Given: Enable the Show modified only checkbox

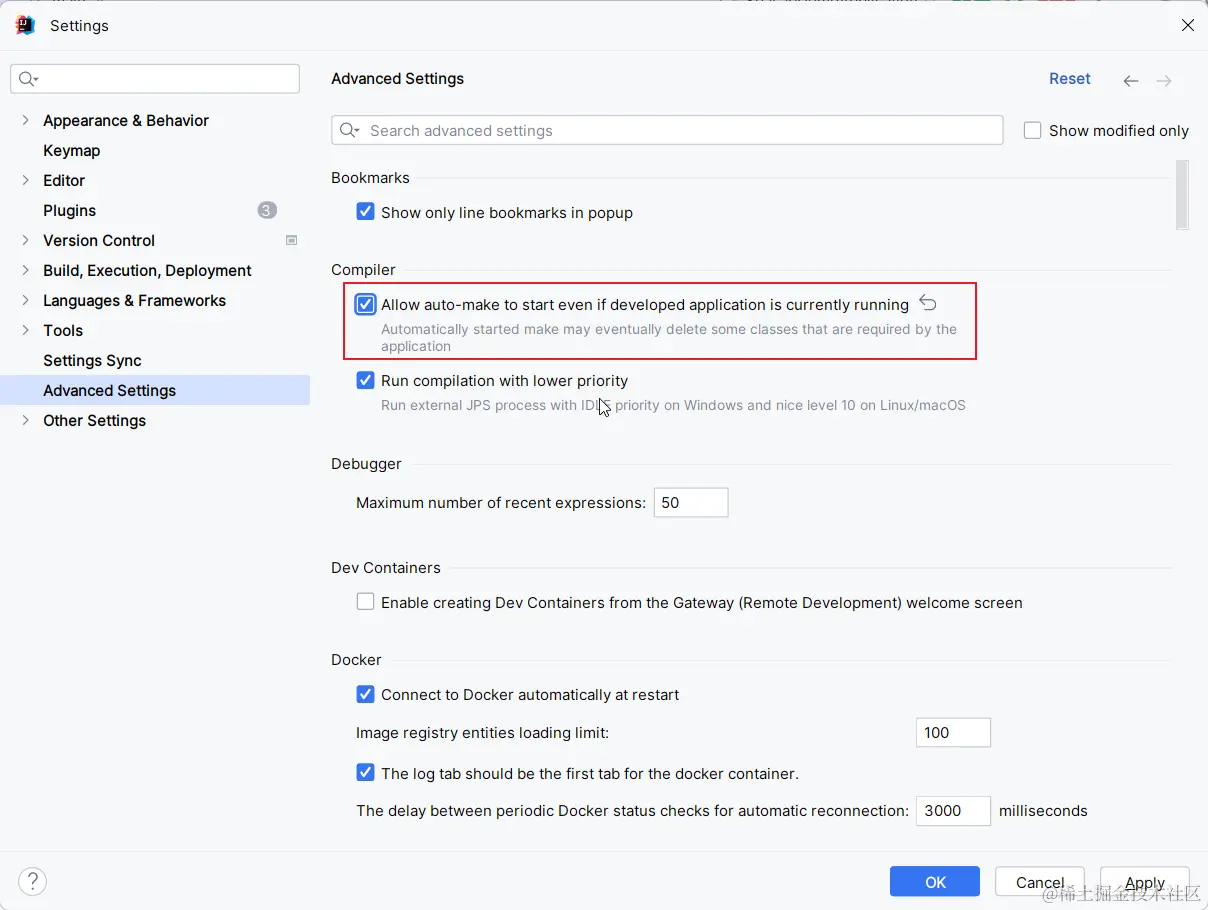Looking at the screenshot, I should [x=1033, y=130].
